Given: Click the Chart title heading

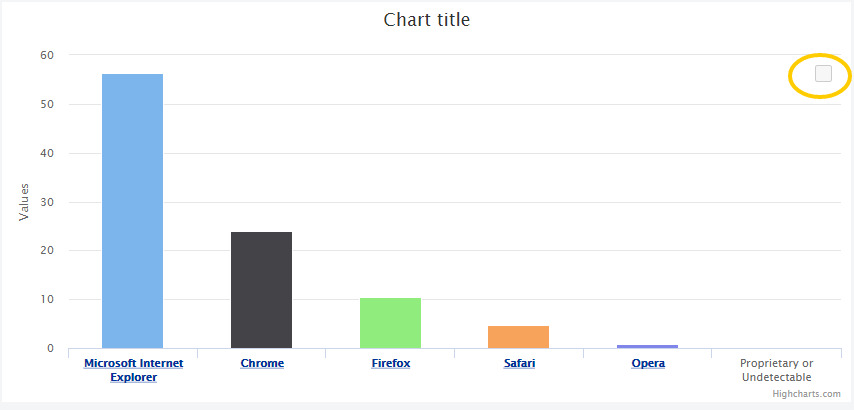Looking at the screenshot, I should (x=426, y=20).
